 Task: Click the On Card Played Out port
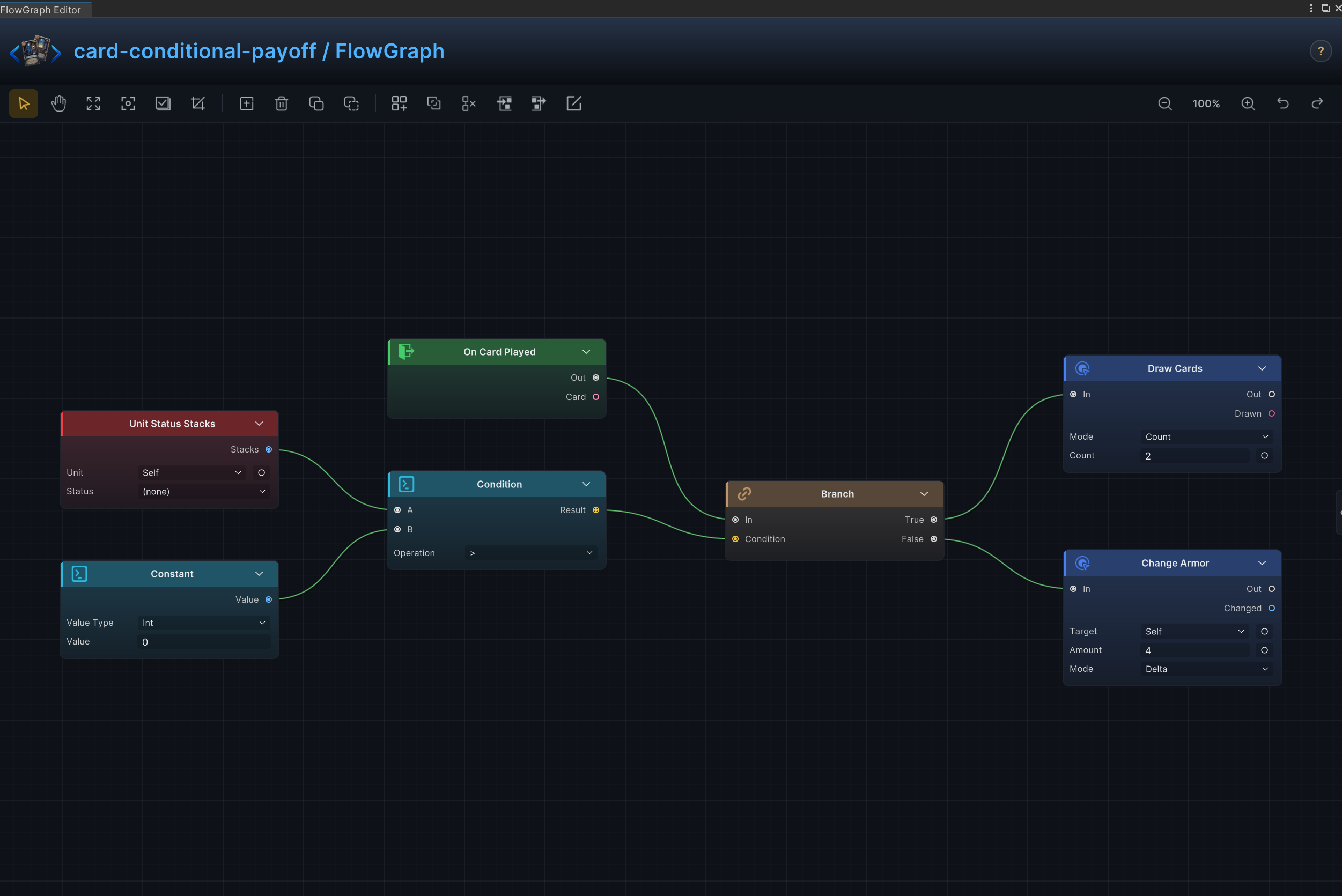595,377
